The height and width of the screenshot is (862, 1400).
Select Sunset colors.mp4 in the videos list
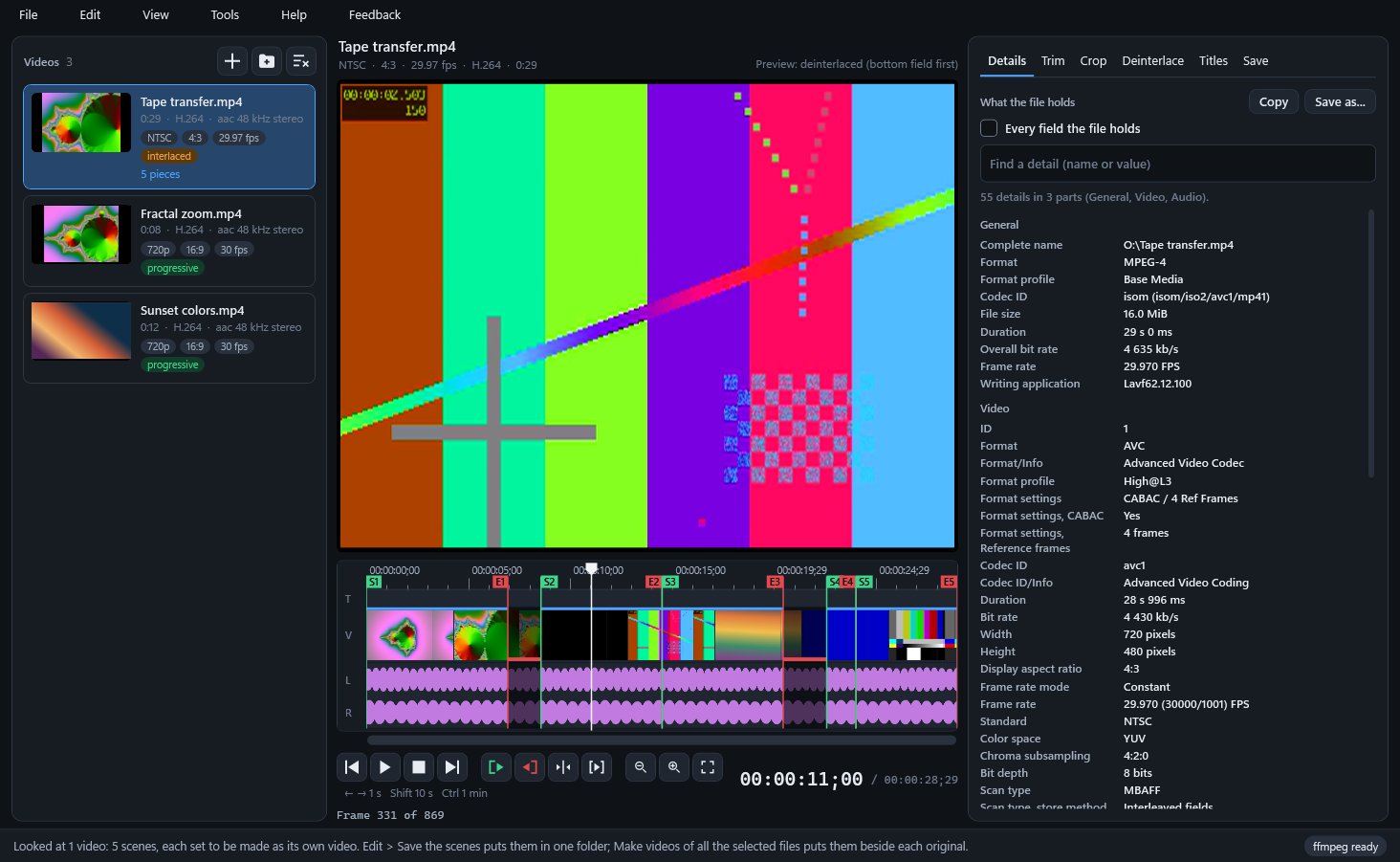(169, 338)
